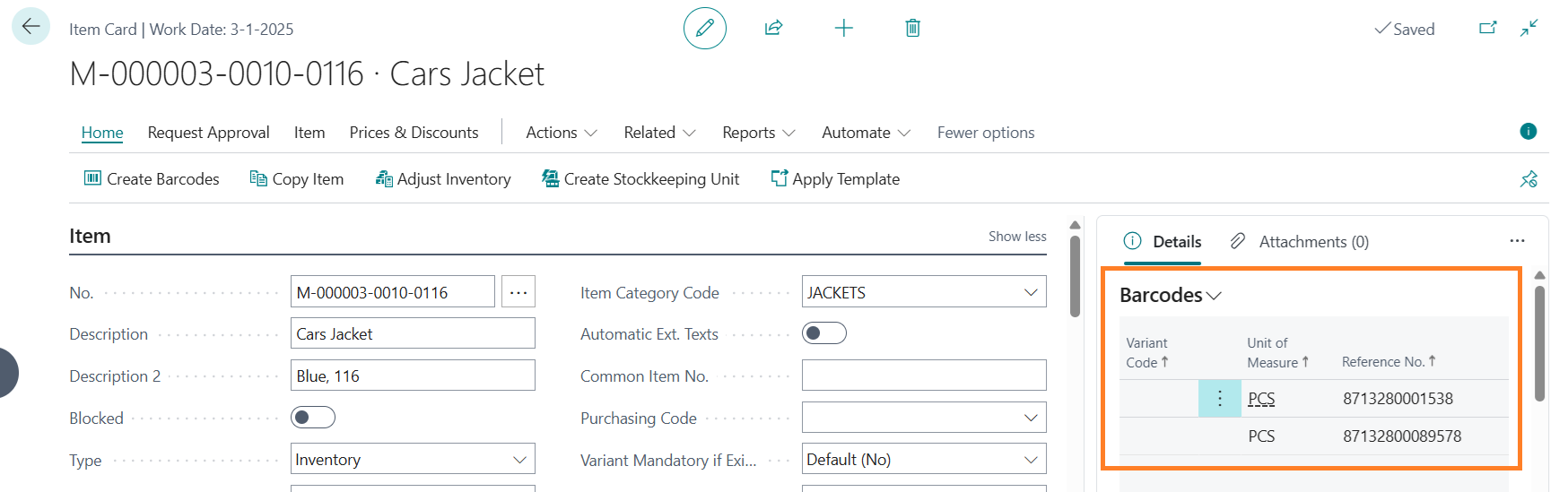1568x492 pixels.
Task: Click Adjust Inventory button
Action: 443,179
